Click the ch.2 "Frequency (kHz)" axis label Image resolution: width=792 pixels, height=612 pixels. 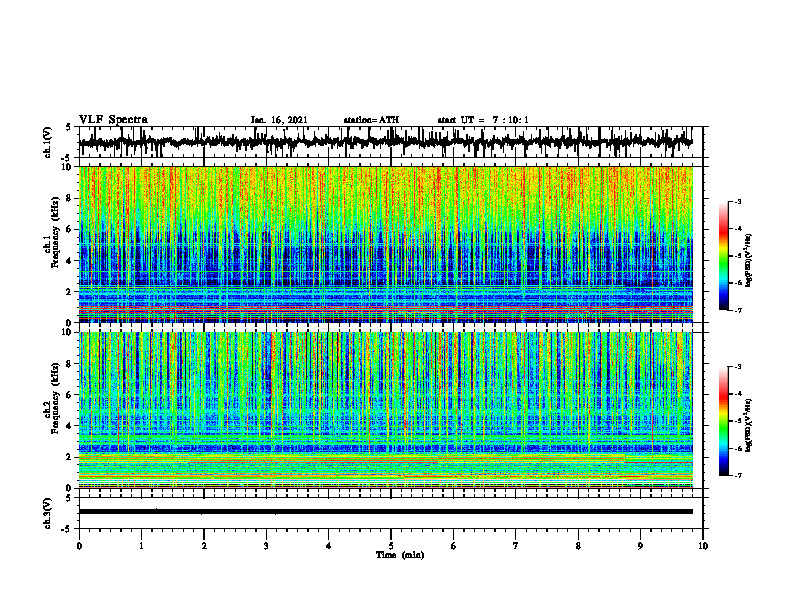55,398
